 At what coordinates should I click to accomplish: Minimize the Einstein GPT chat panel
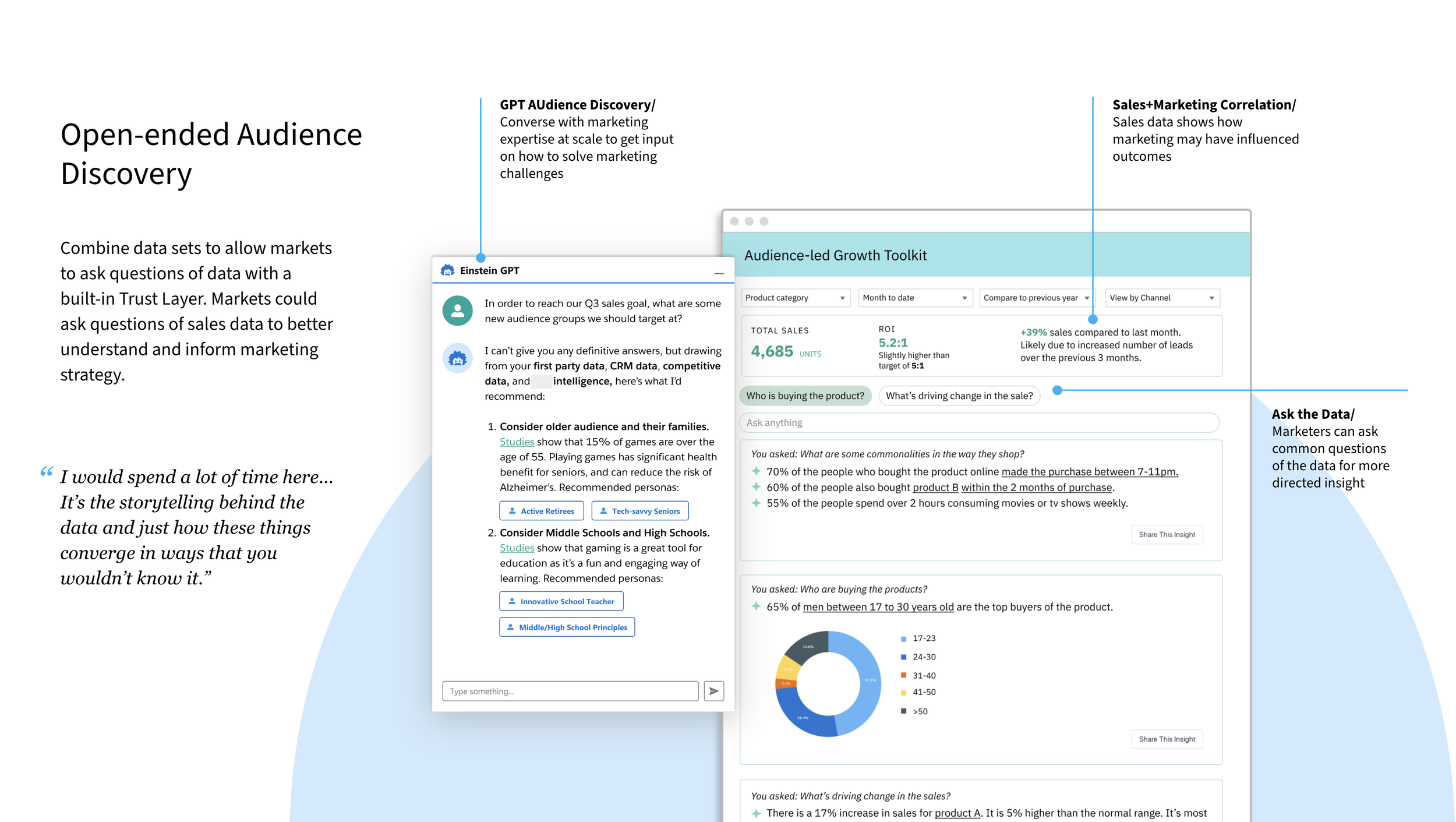(x=719, y=273)
